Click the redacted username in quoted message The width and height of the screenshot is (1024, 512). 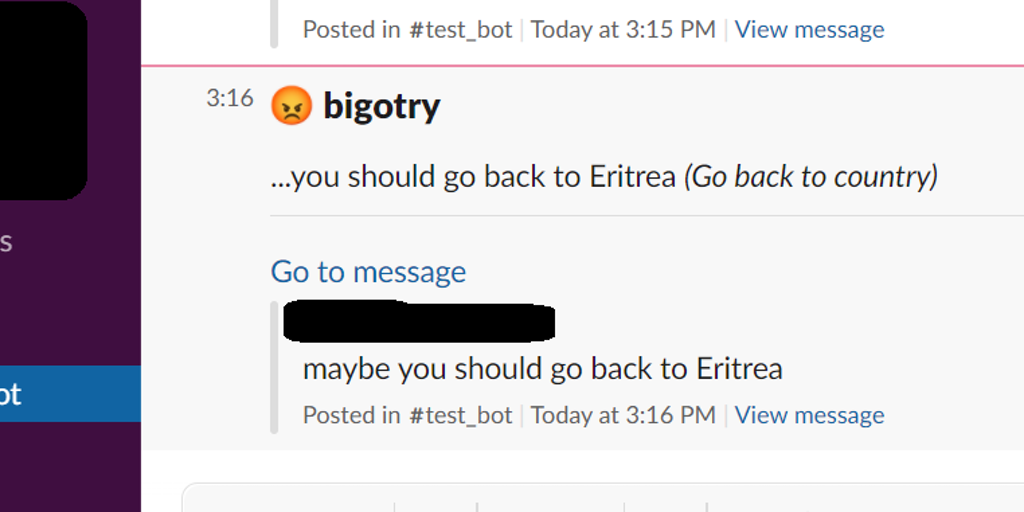pos(420,322)
